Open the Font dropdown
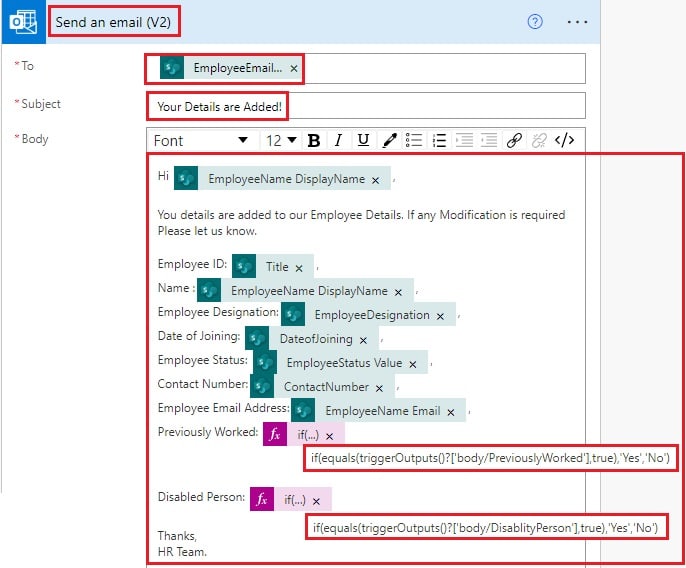Viewport: 686px width, 568px height. (201, 140)
